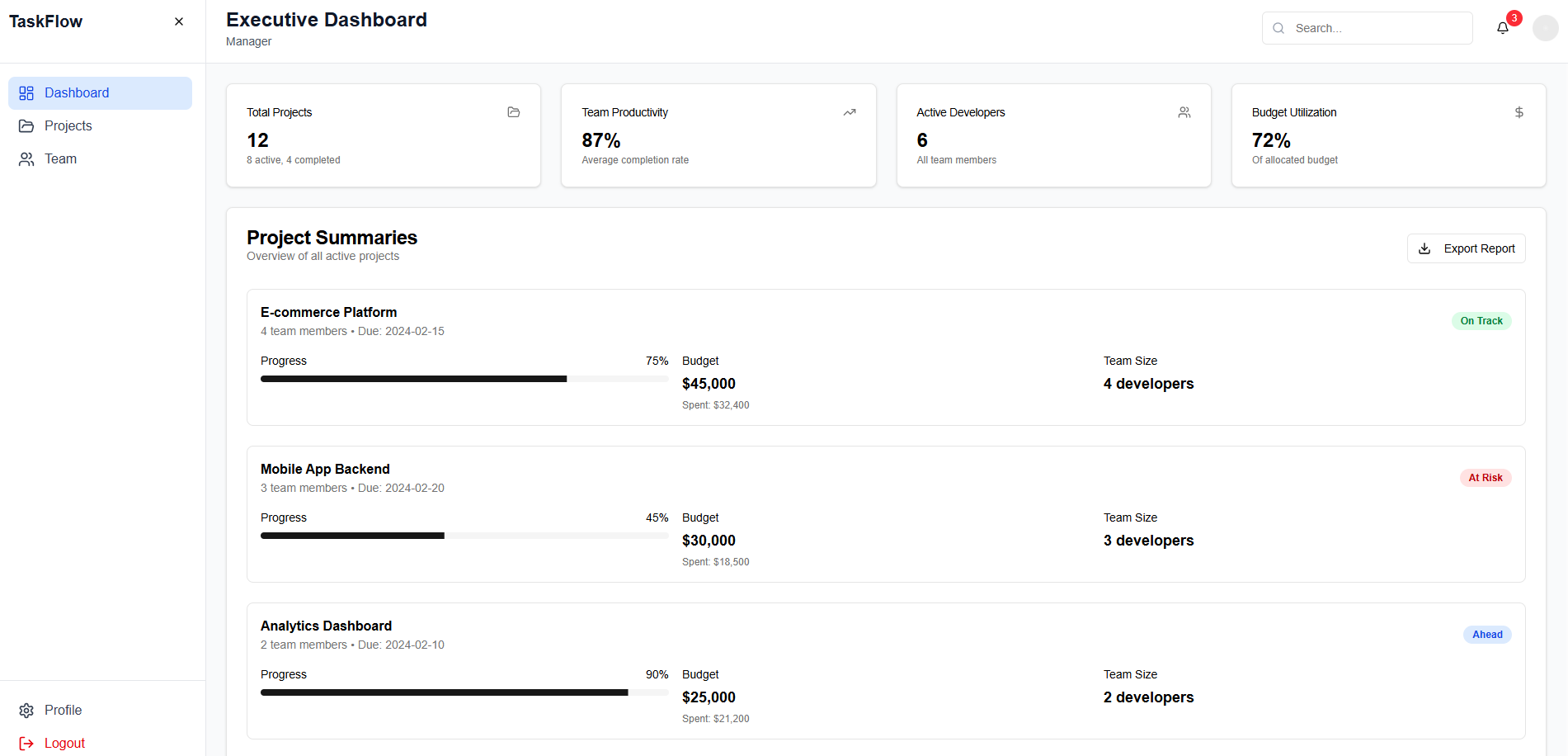
Task: Close the TaskFlow sidebar with the X
Action: (x=179, y=21)
